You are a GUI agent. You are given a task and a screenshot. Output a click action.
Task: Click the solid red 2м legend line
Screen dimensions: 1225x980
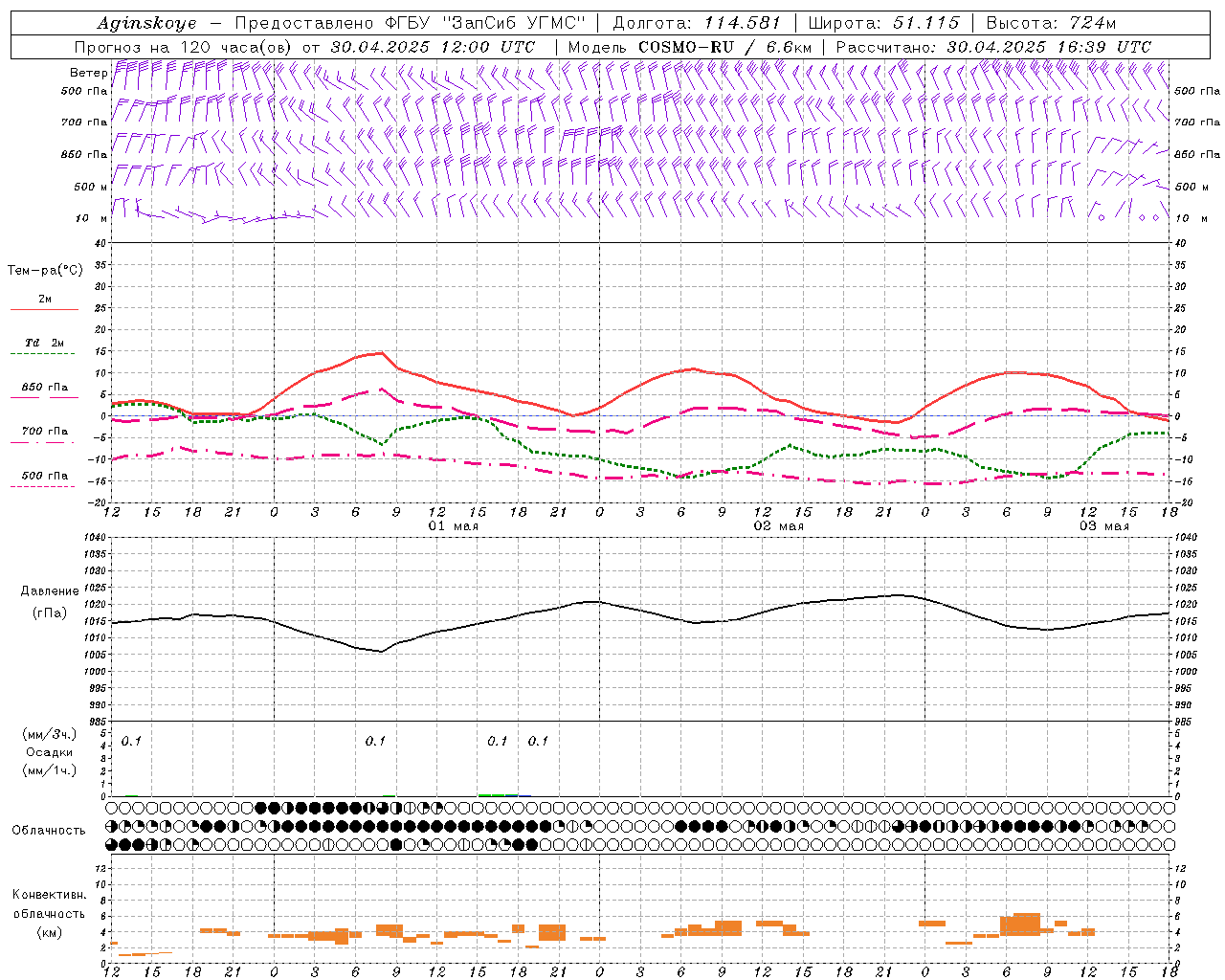click(44, 309)
